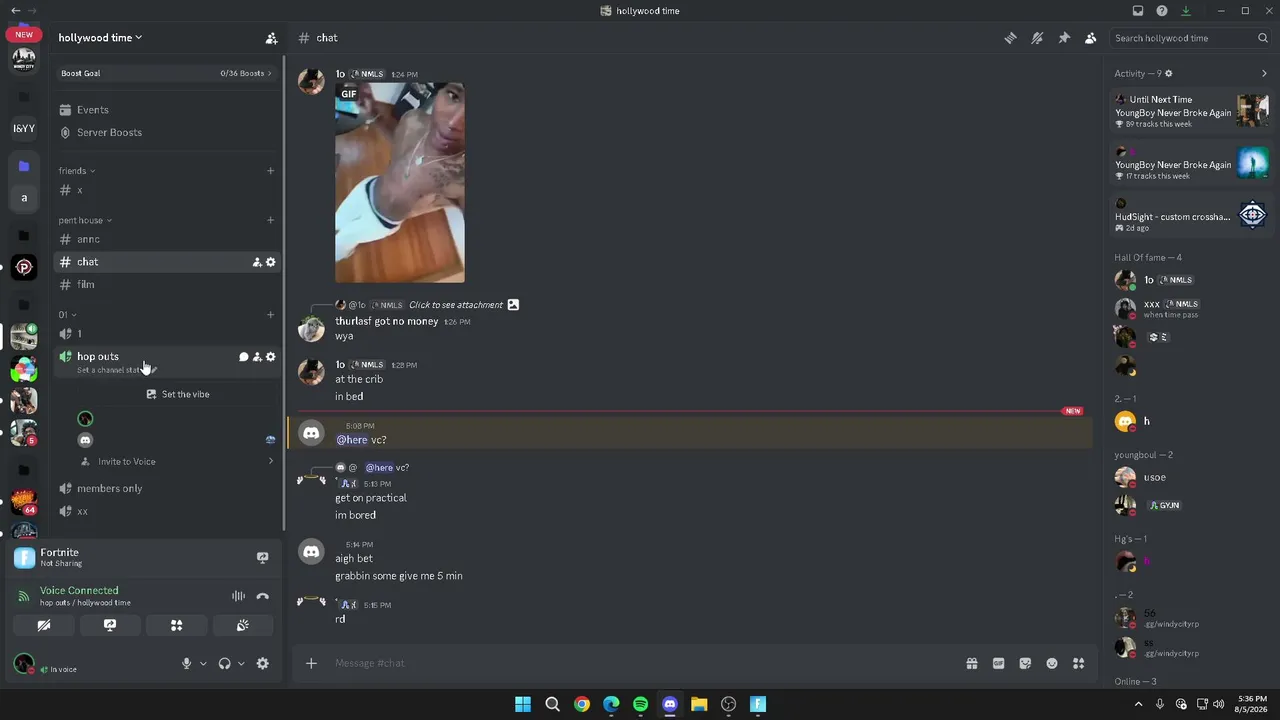This screenshot has width=1280, height=720.
Task: Open pinned messages in chat header
Action: 1064,38
